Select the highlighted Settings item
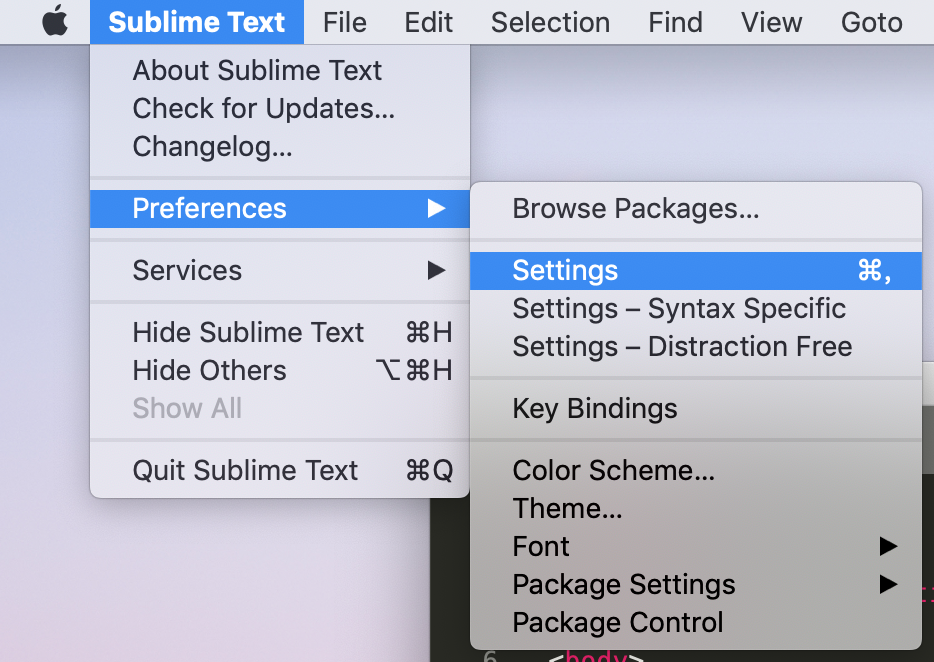Screen dimensions: 934x662 tap(565, 270)
